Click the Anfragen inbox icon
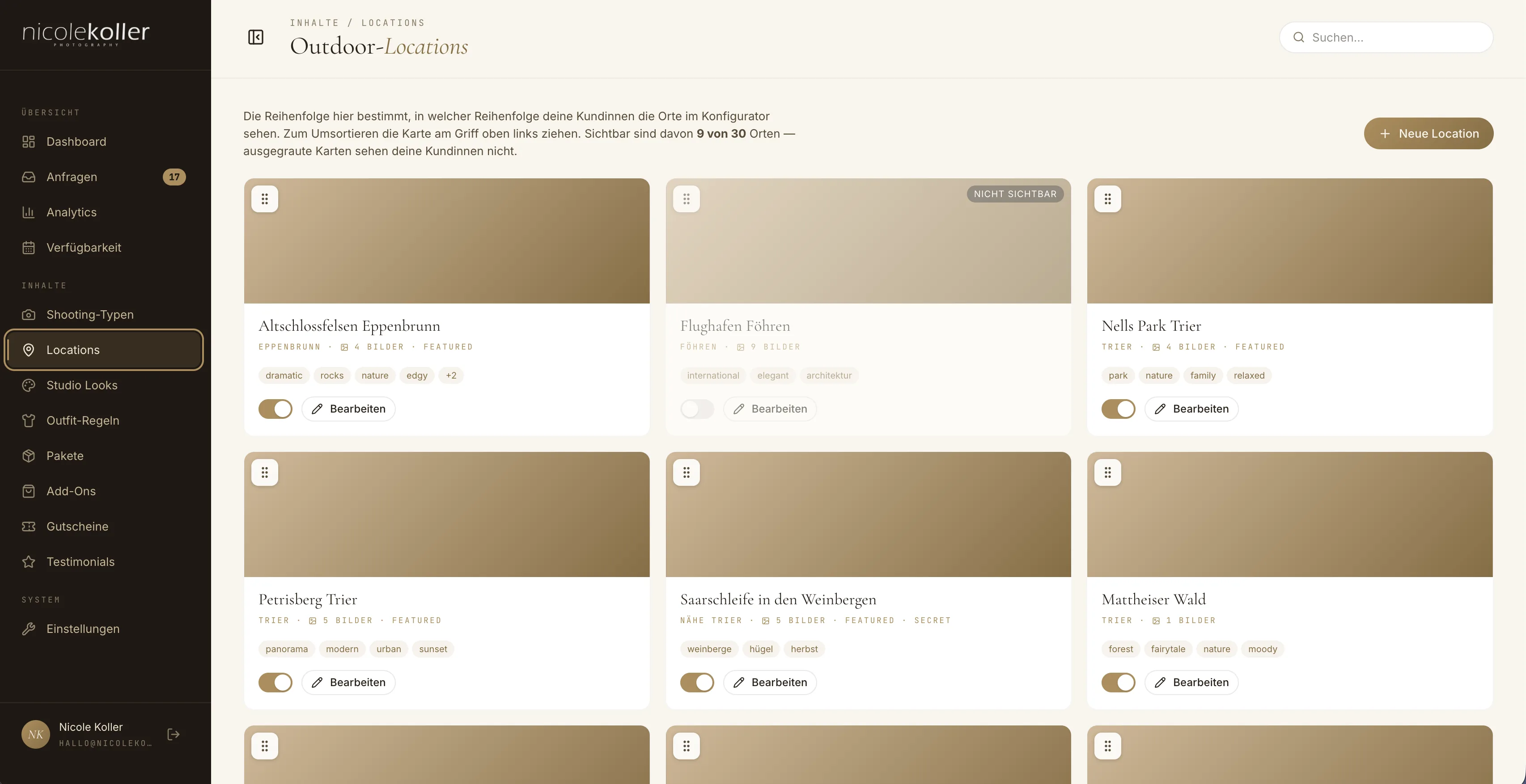Viewport: 1526px width, 784px height. coord(29,177)
